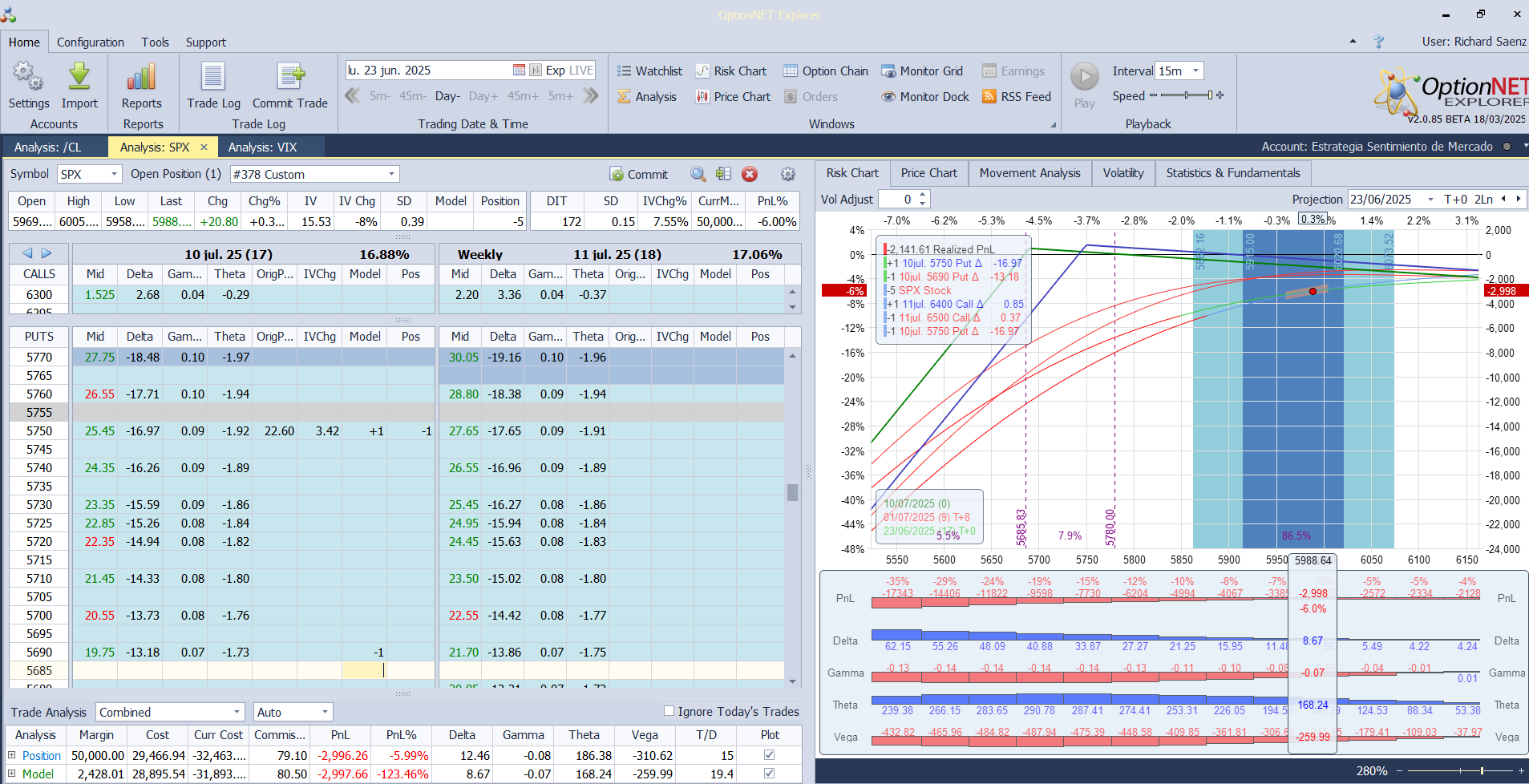Open the Watchlist window
1529x784 pixels.
649,71
